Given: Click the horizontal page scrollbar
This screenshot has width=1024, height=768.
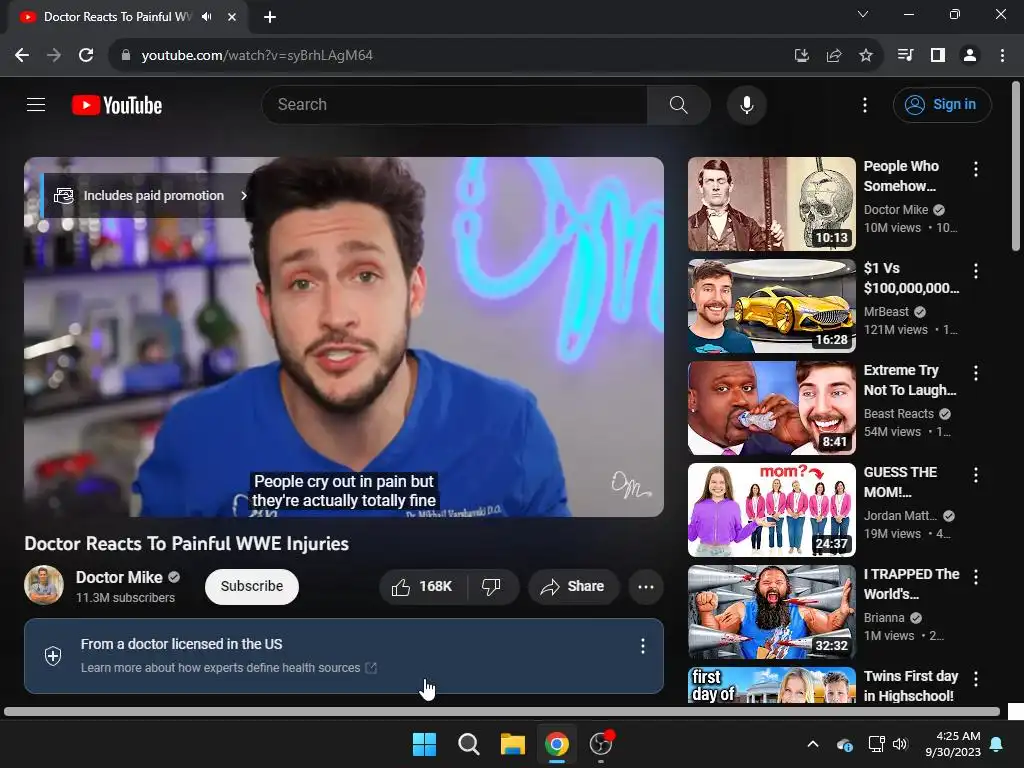Looking at the screenshot, I should [x=502, y=712].
